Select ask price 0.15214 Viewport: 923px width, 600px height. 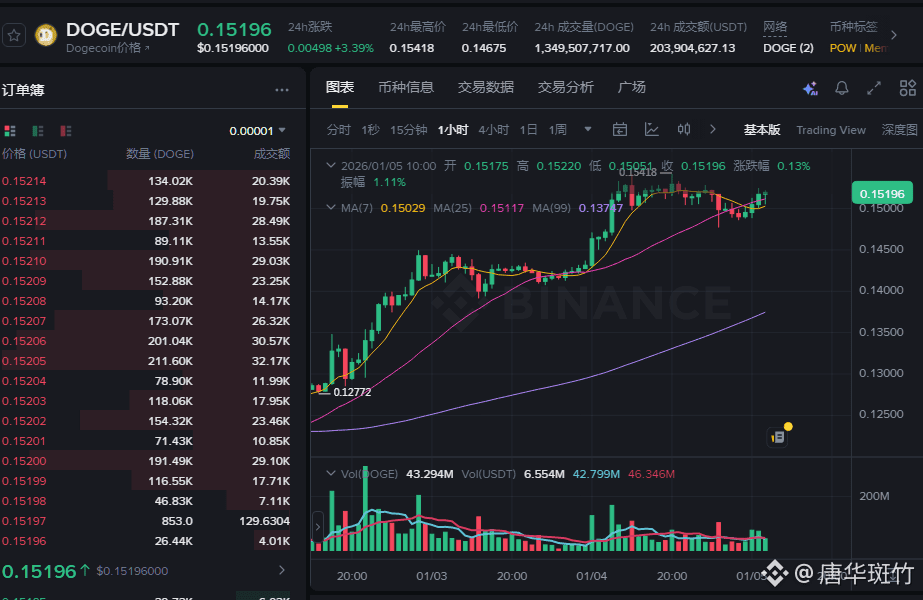point(24,181)
